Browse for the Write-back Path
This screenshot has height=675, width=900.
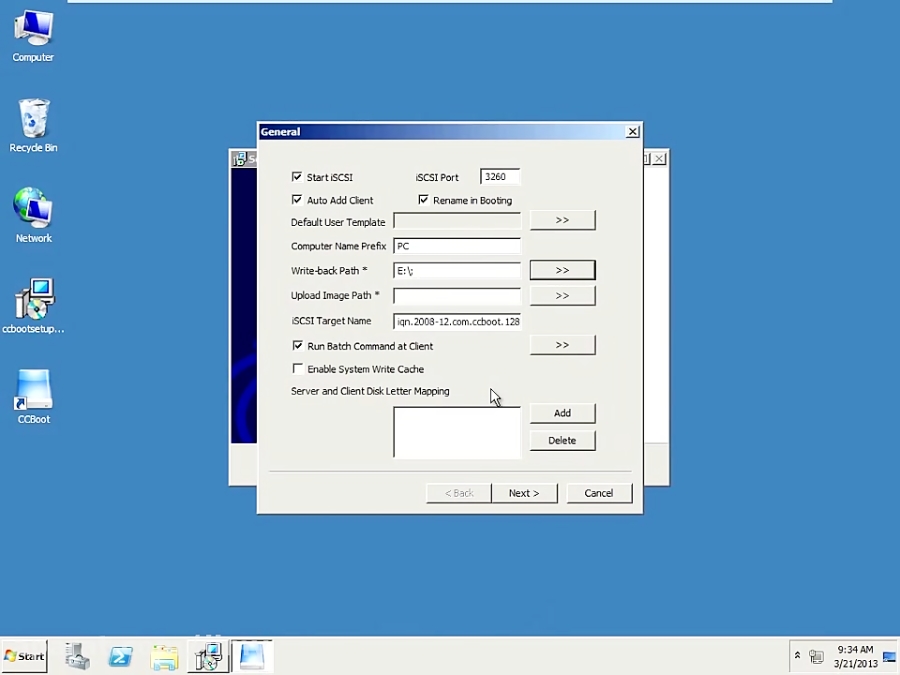tap(562, 270)
